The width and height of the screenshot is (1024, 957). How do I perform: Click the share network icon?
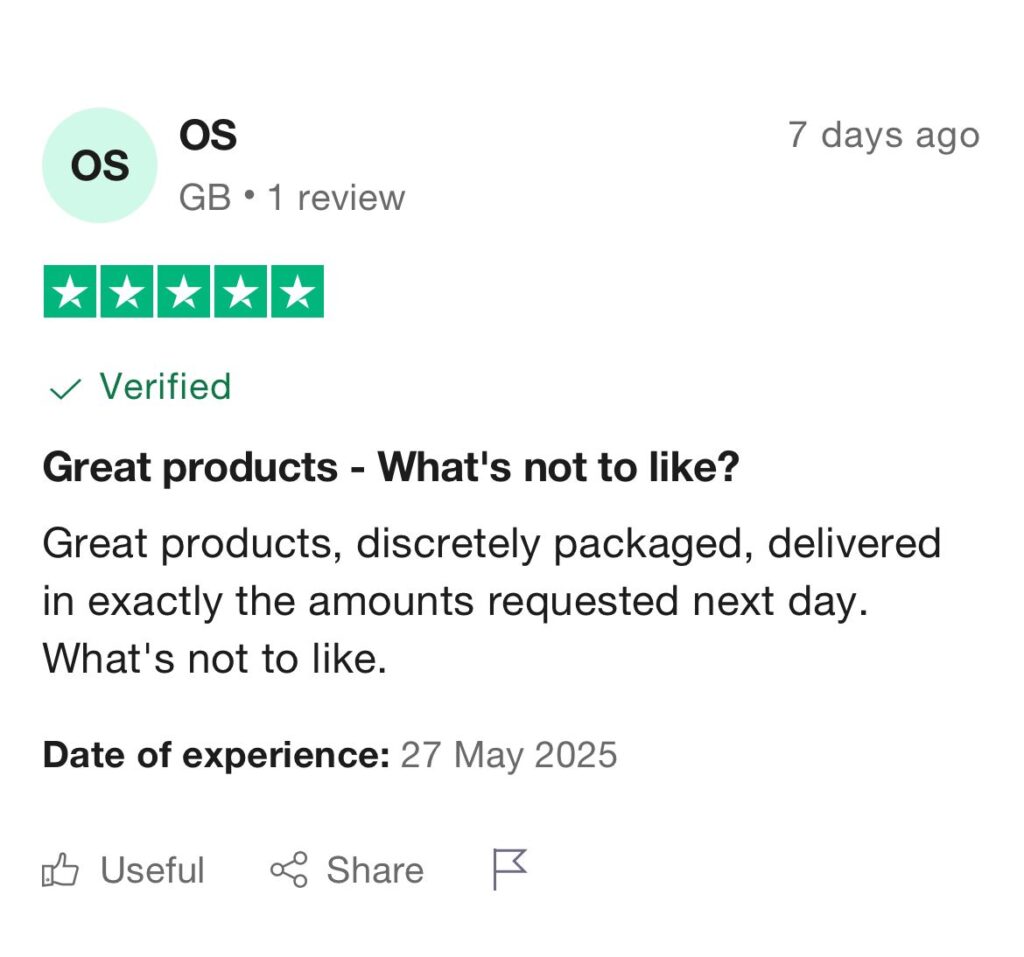tap(289, 869)
